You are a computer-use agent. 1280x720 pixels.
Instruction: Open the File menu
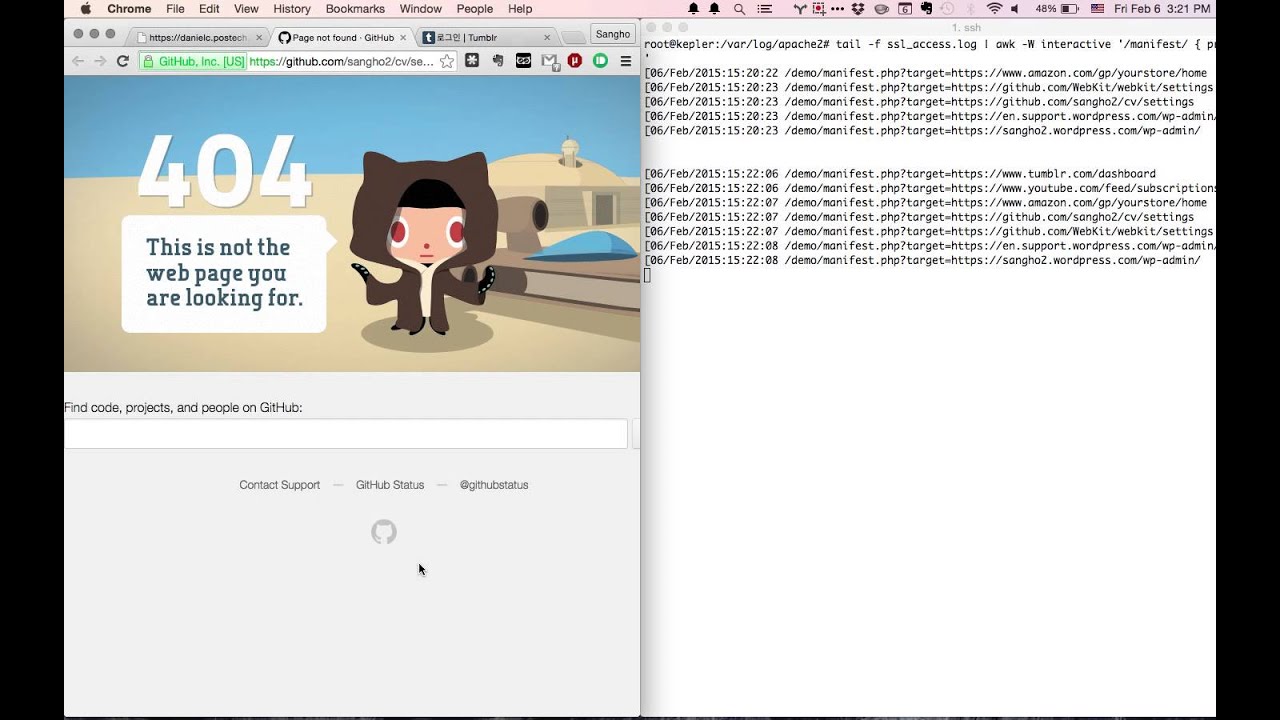click(175, 9)
